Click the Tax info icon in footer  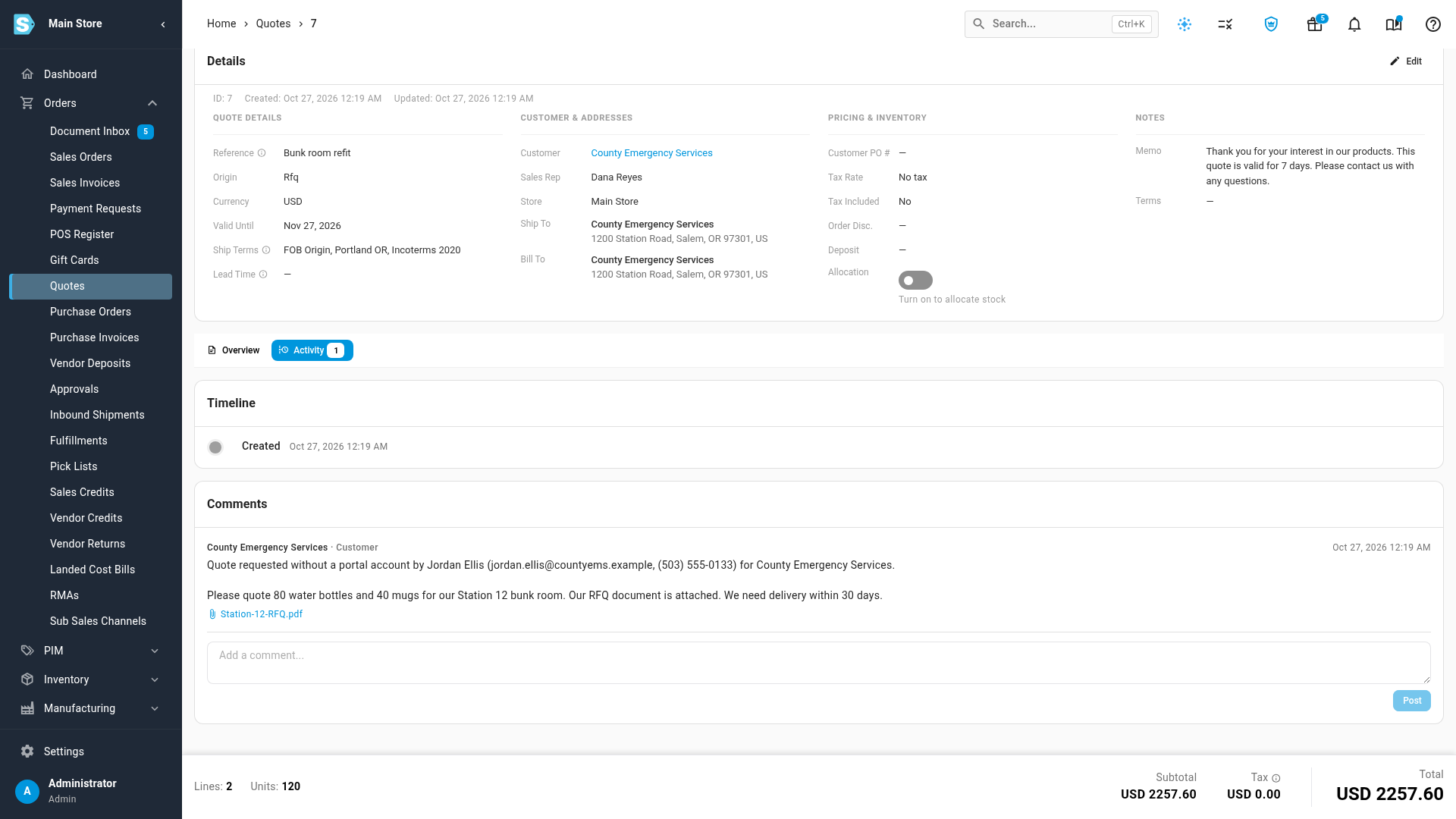[x=1276, y=778]
